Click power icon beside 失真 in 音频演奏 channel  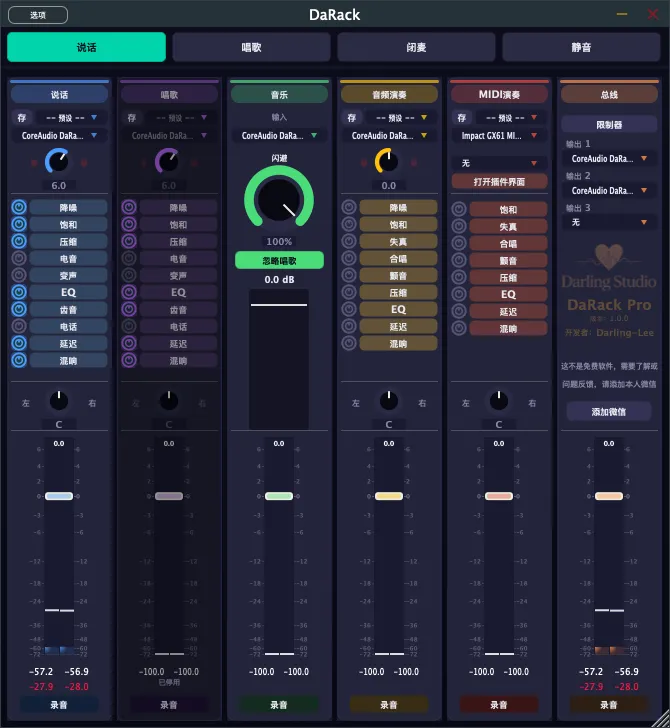click(349, 241)
